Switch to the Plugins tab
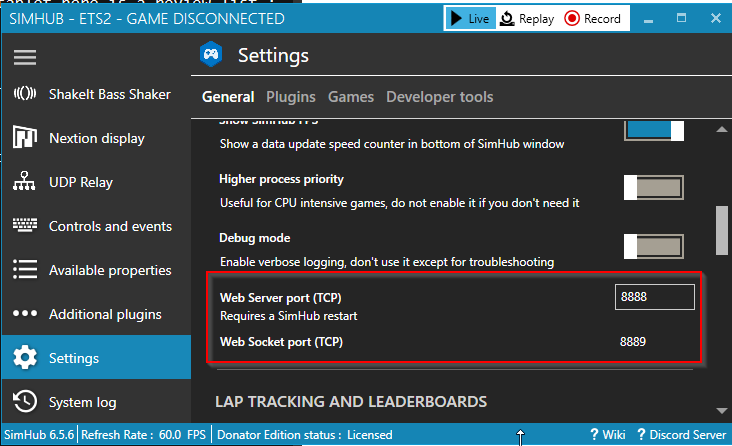This screenshot has width=732, height=446. [291, 97]
